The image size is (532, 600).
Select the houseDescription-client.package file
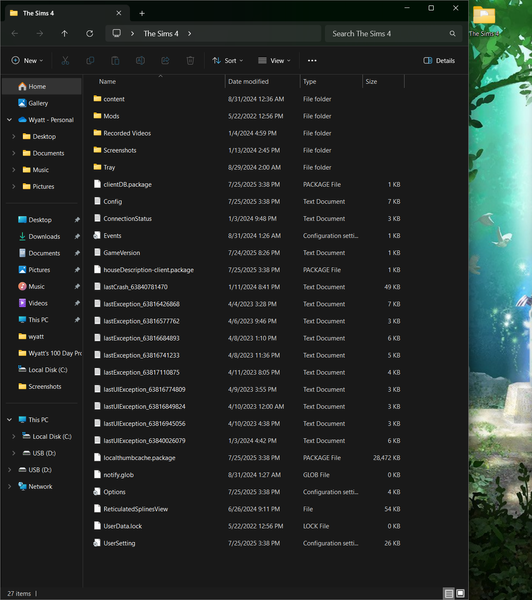pyautogui.click(x=149, y=270)
